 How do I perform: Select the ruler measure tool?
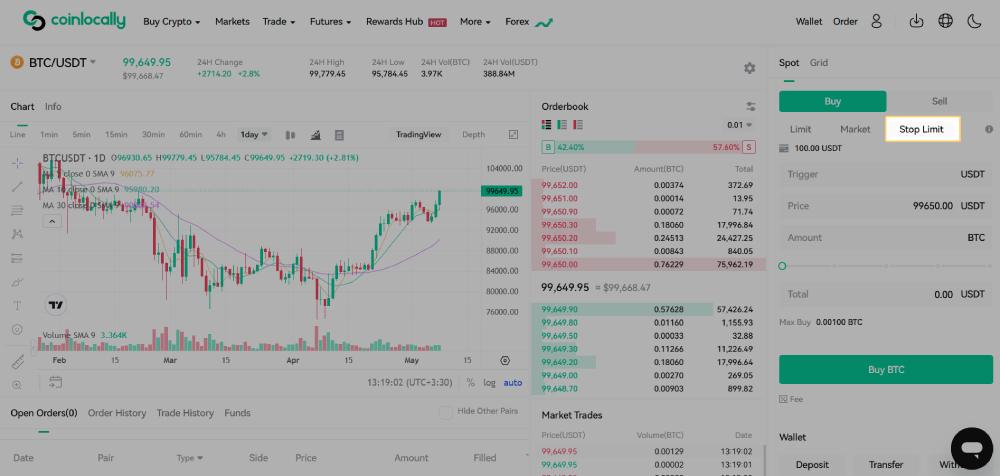pyautogui.click(x=17, y=362)
